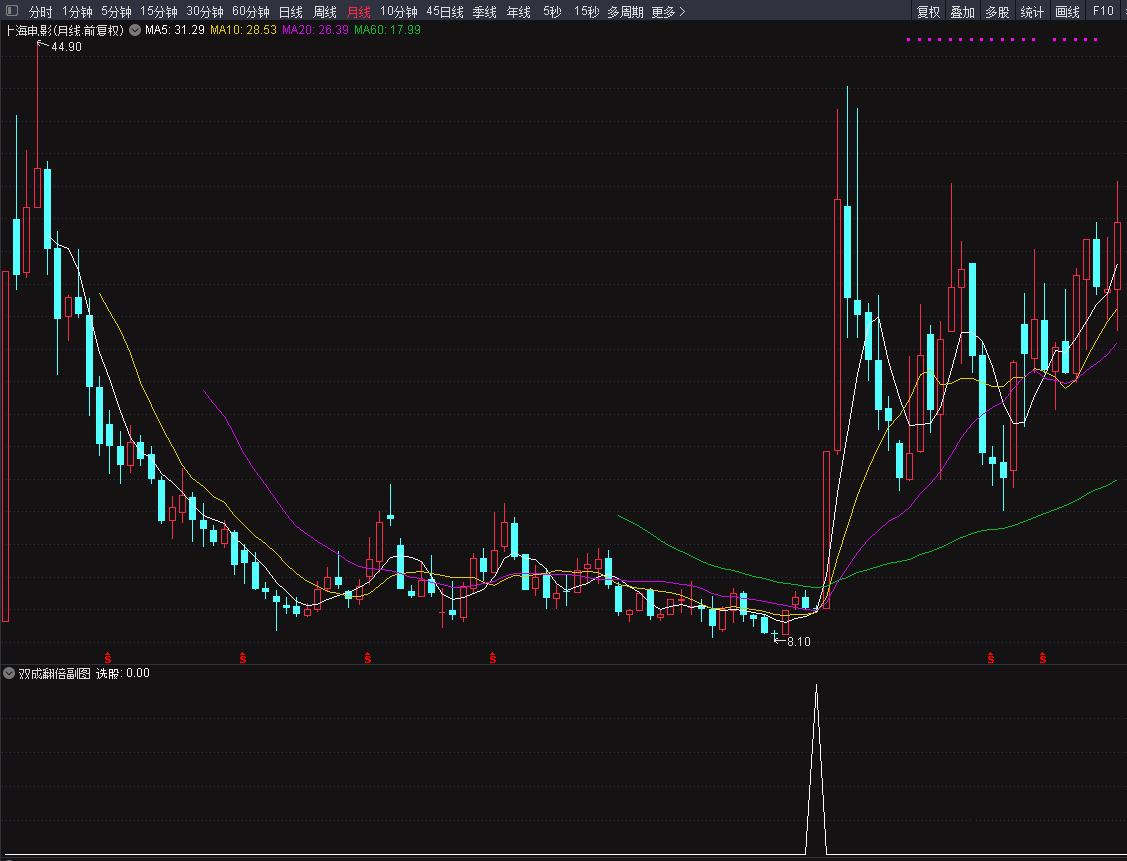Select the 1分钟 period tab

77,11
